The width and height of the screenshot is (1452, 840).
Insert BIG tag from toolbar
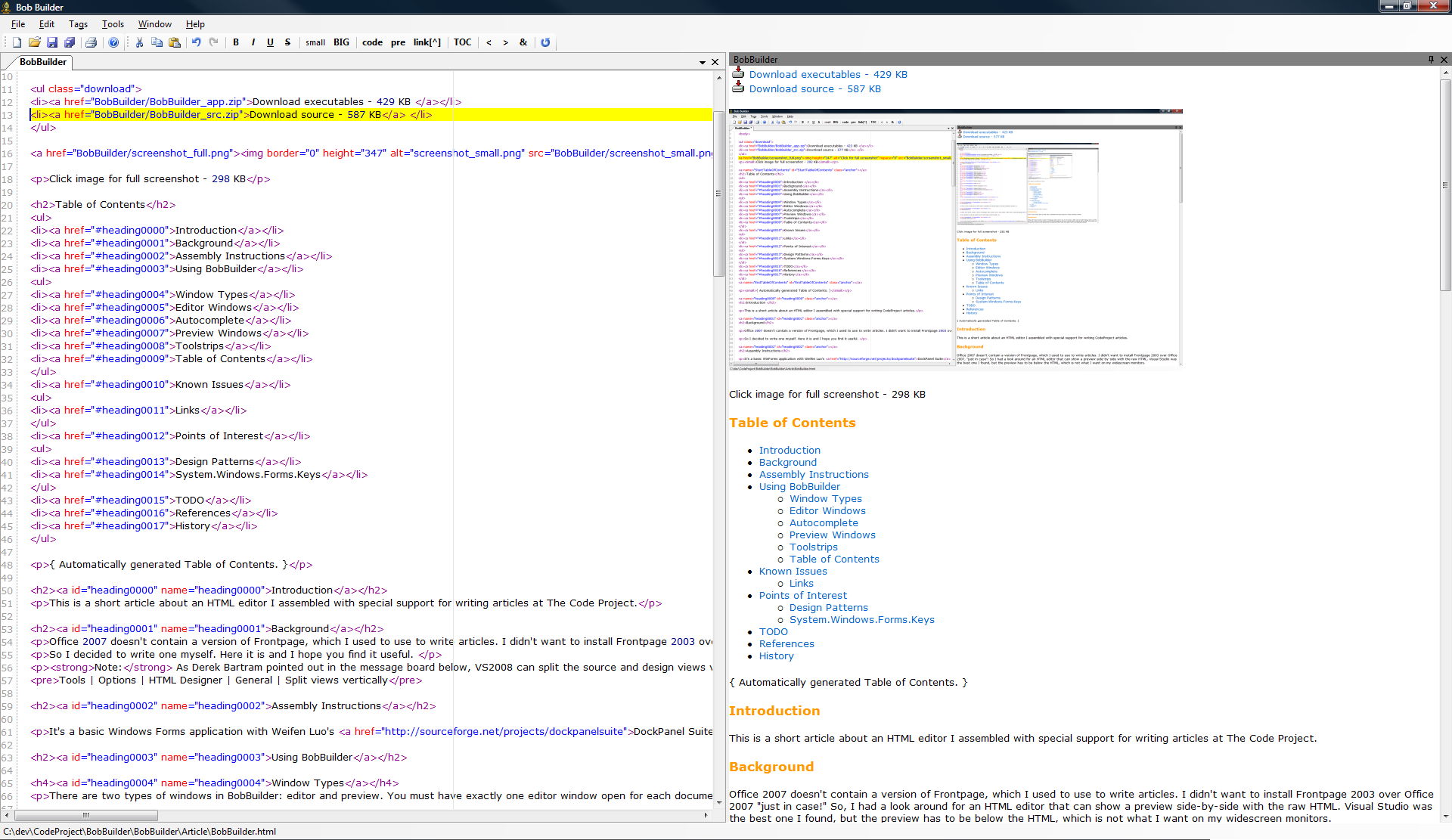point(342,42)
